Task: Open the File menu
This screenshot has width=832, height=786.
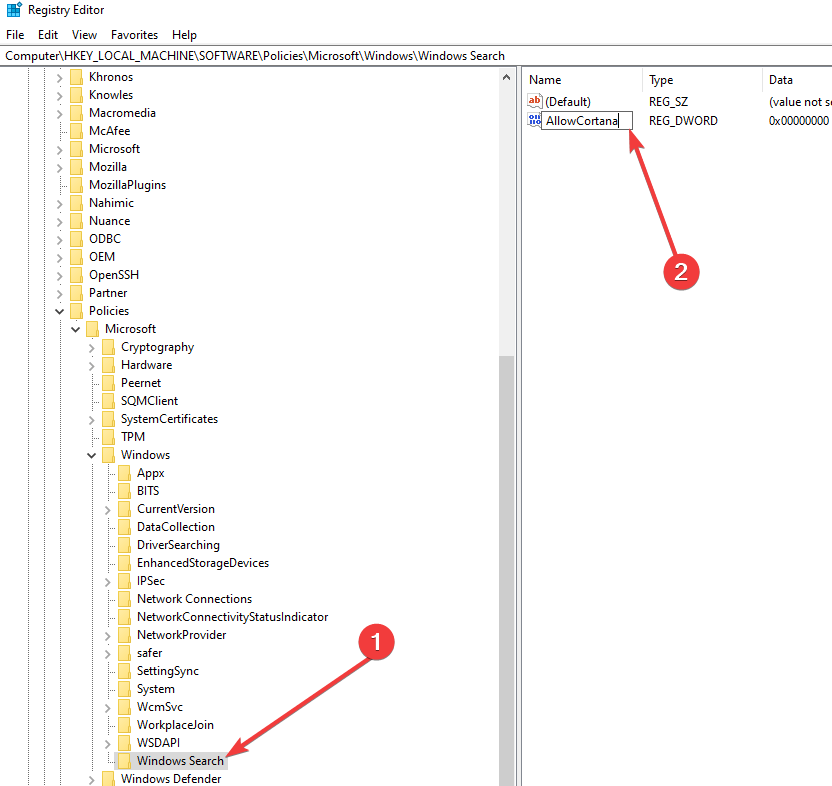Action: point(15,34)
